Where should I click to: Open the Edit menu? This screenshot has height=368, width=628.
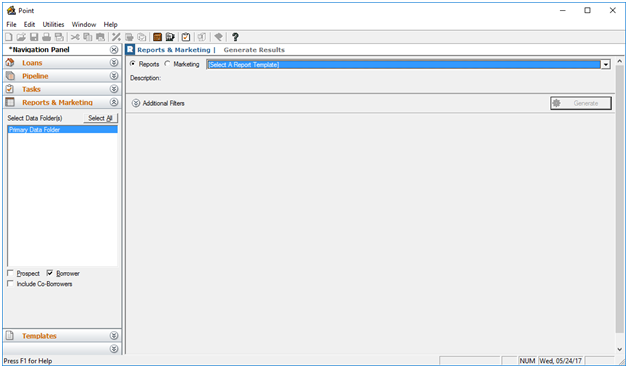point(29,24)
